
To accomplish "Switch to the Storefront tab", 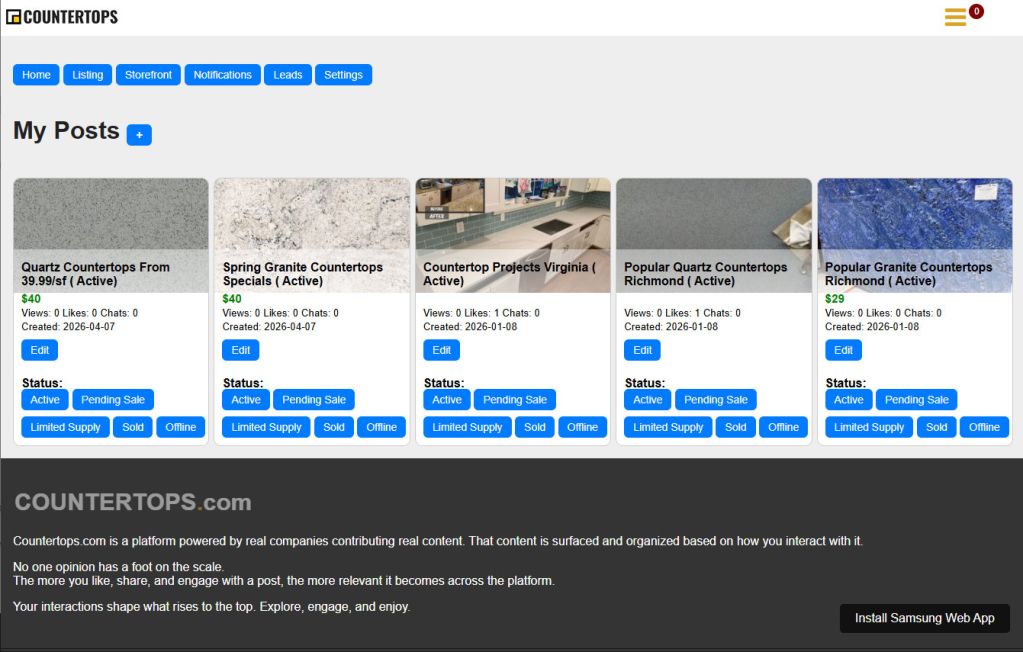I will click(147, 74).
